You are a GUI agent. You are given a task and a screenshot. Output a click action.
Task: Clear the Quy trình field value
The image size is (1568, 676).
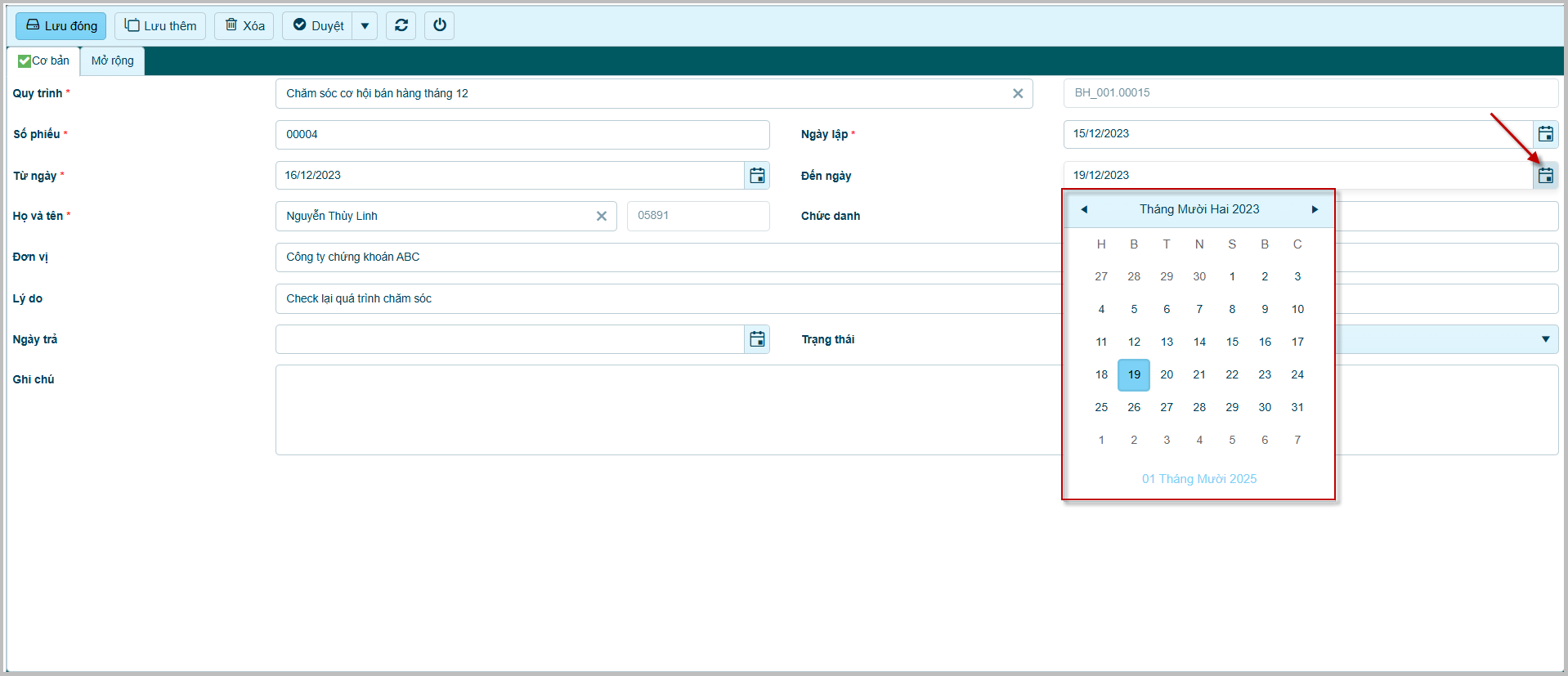pyautogui.click(x=1018, y=93)
